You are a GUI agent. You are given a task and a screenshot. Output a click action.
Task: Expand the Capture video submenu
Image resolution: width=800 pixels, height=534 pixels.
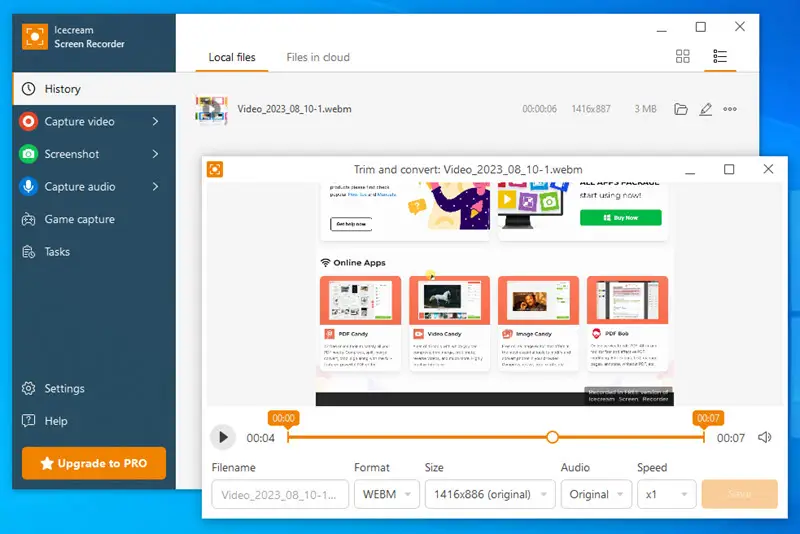click(155, 122)
